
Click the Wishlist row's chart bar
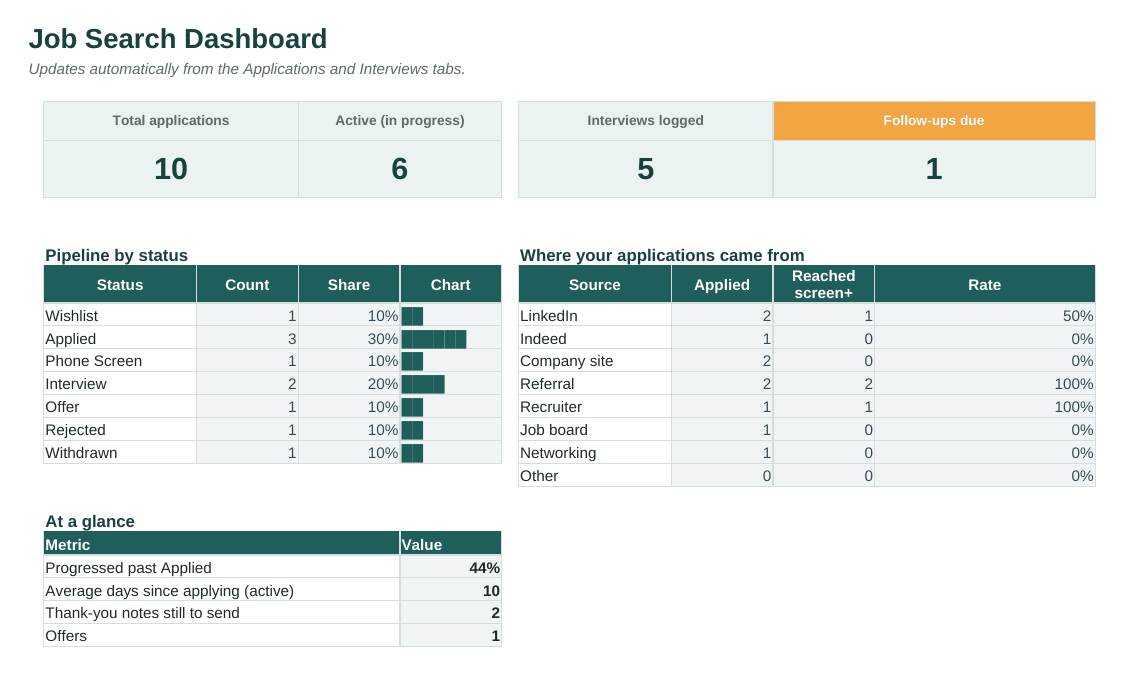tap(412, 316)
